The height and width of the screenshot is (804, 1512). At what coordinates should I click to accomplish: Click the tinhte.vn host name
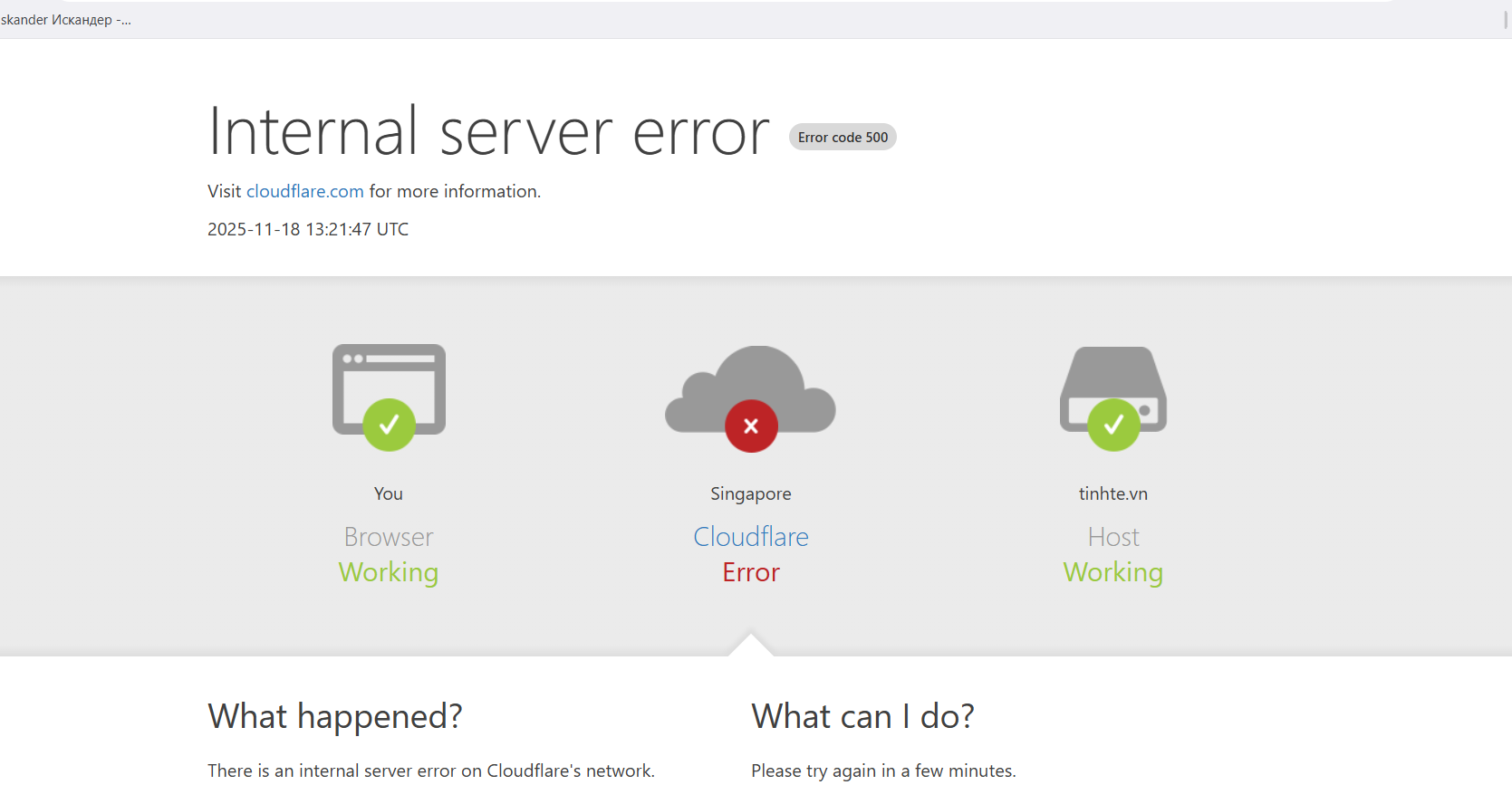click(x=1112, y=493)
